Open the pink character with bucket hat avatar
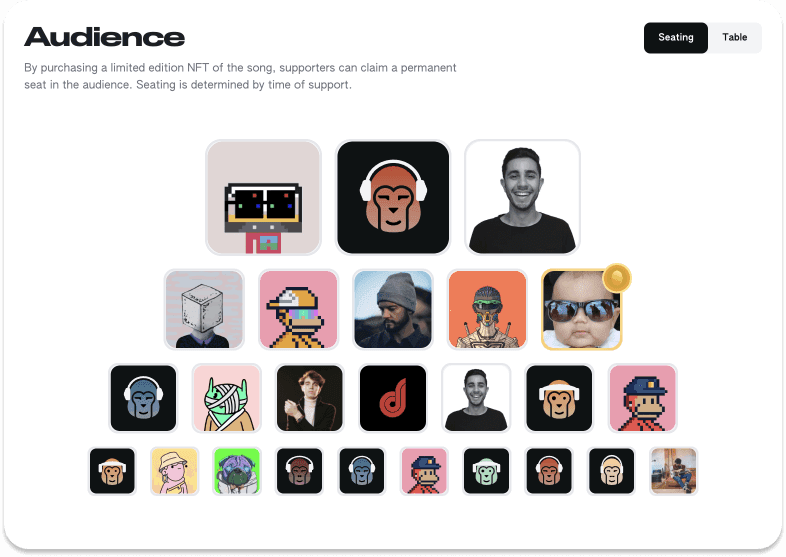Image resolution: width=786 pixels, height=557 pixels. point(174,471)
